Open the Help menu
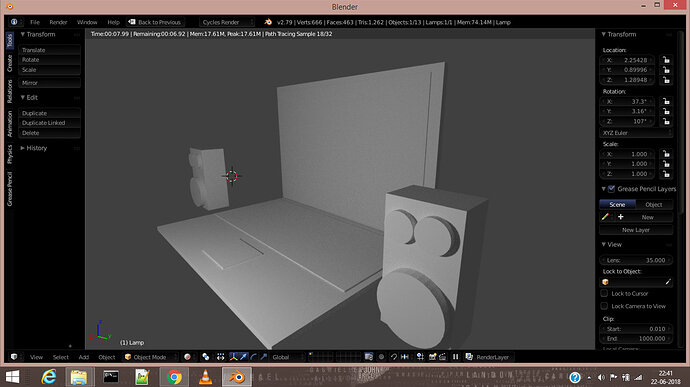 click(114, 22)
